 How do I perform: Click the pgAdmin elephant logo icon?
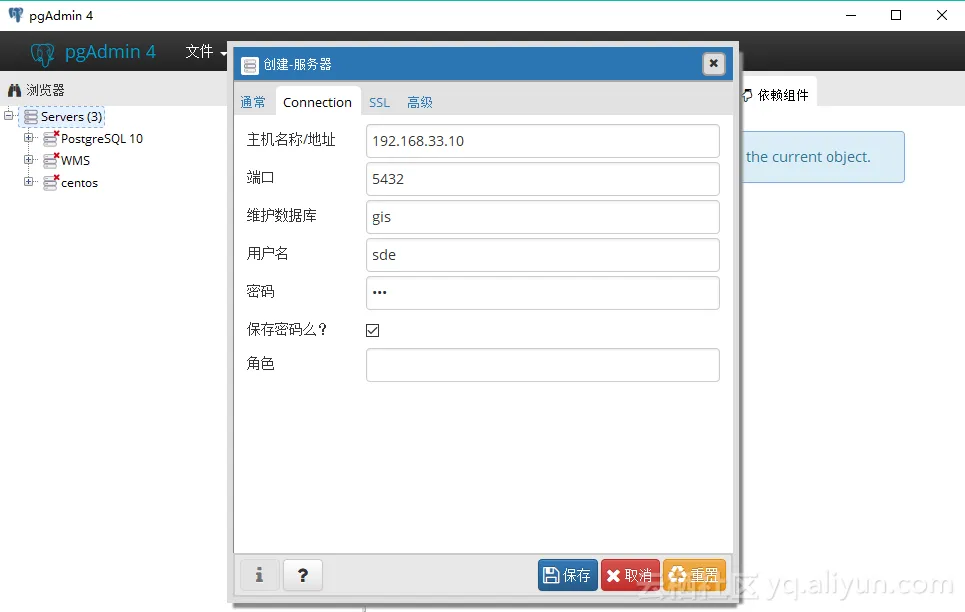click(x=42, y=54)
